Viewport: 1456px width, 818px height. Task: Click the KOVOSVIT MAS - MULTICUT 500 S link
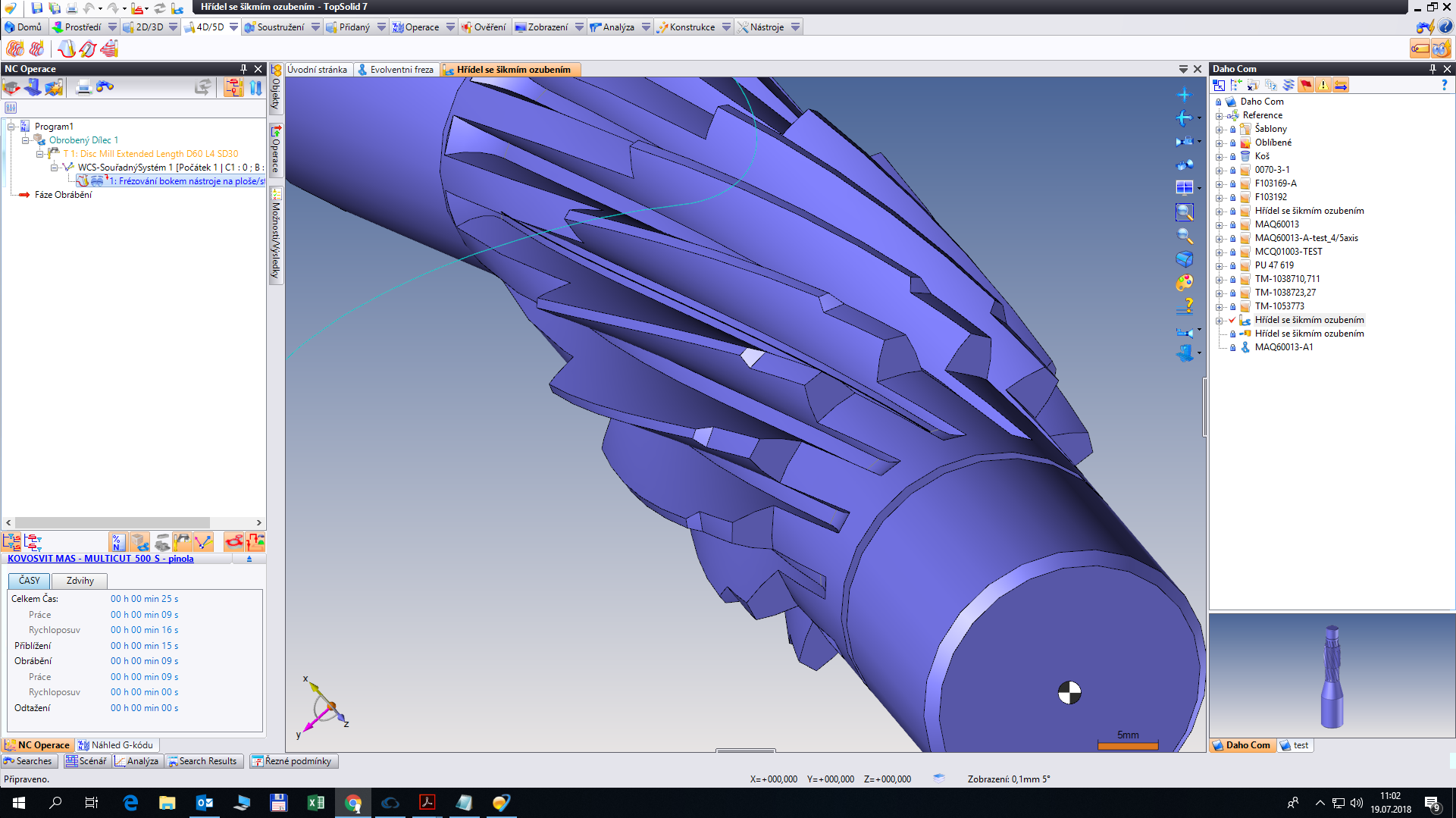point(100,559)
